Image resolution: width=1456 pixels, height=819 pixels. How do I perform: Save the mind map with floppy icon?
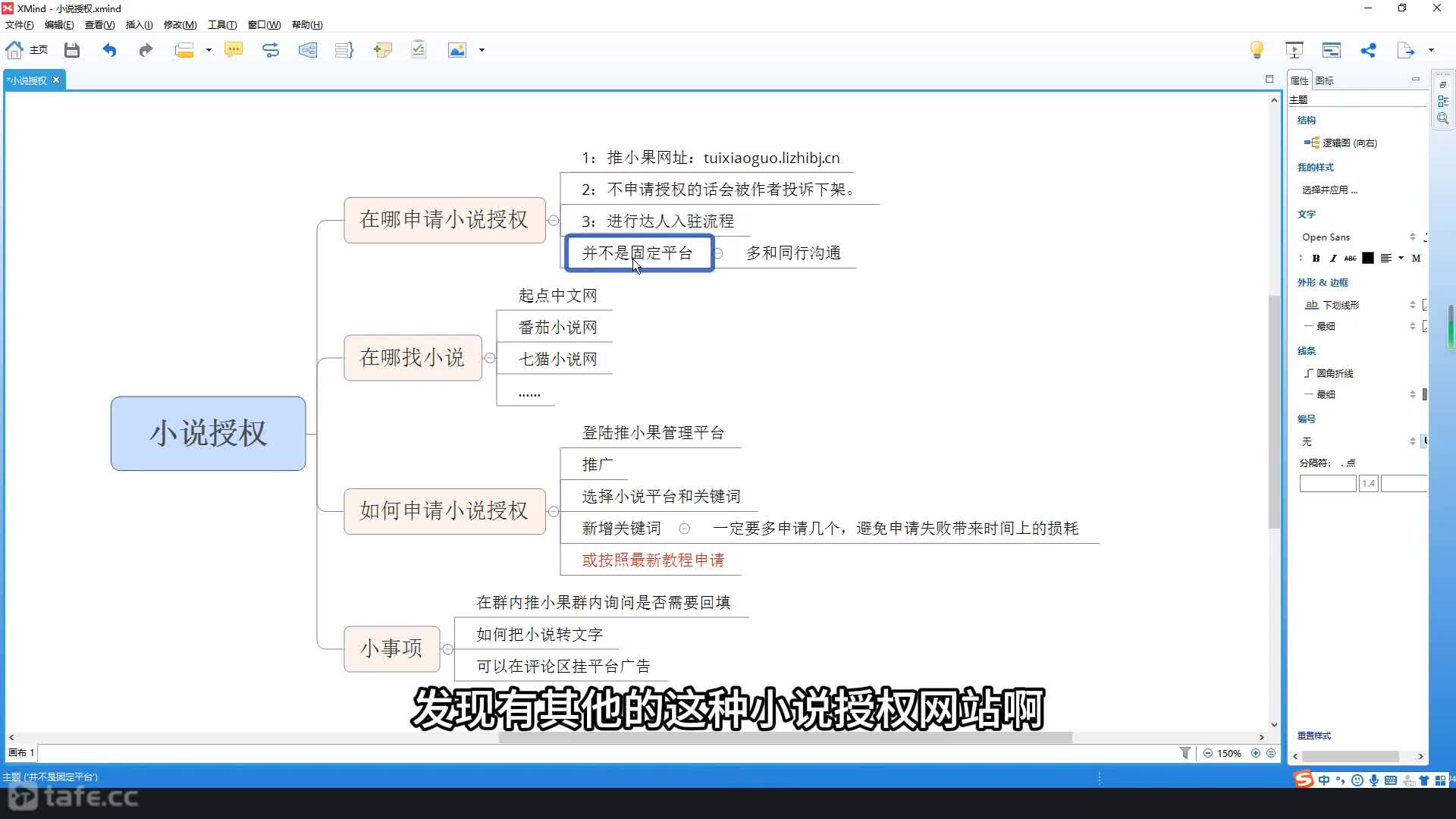pos(72,50)
